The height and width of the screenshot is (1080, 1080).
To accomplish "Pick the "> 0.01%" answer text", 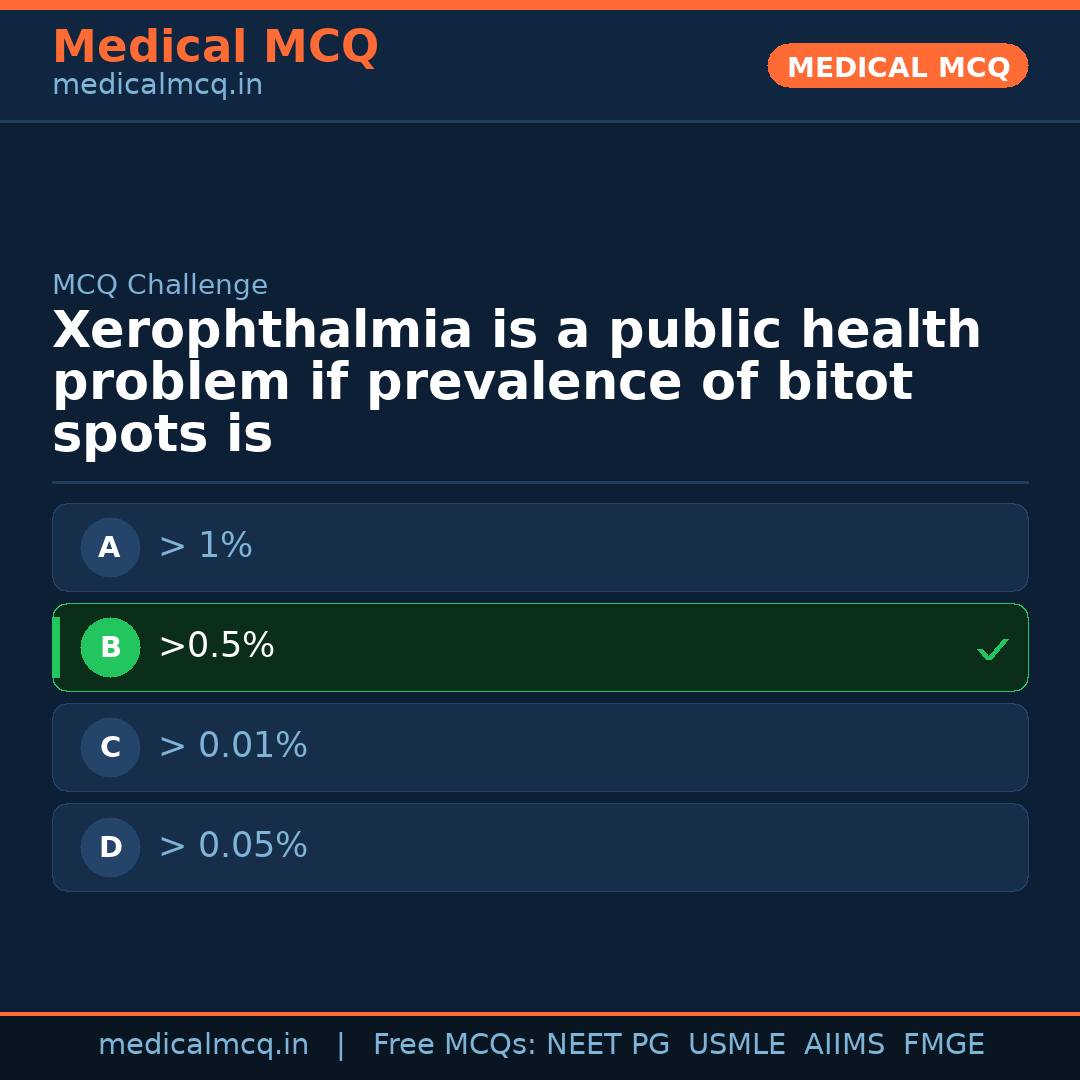I will coord(233,746).
